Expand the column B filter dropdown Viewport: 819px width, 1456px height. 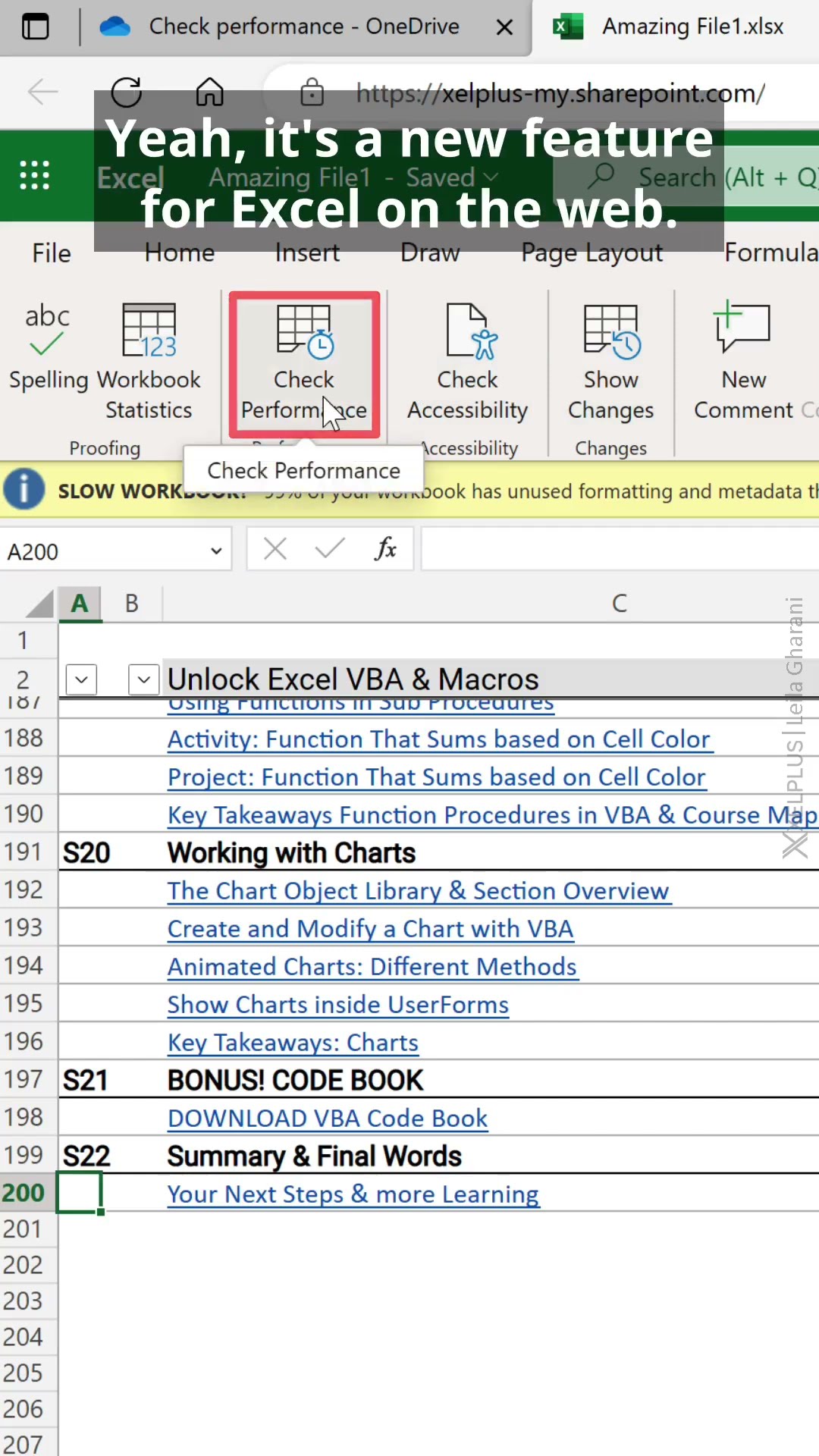coord(143,679)
